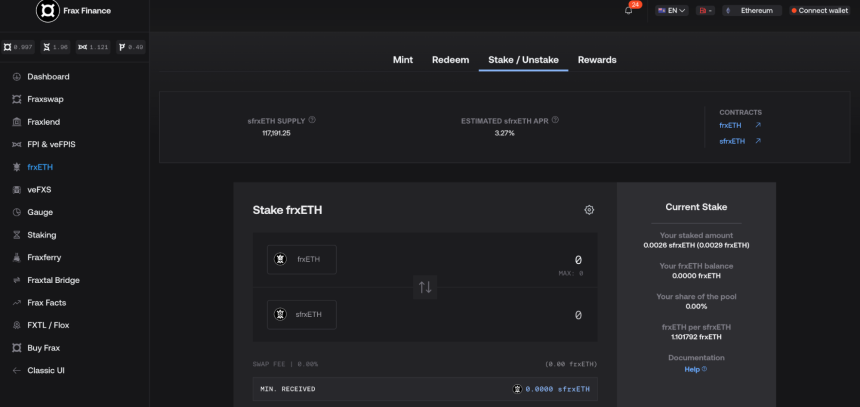This screenshot has width=860, height=407.
Task: Open the sfrxETH contract link
Action: pyautogui.click(x=732, y=141)
